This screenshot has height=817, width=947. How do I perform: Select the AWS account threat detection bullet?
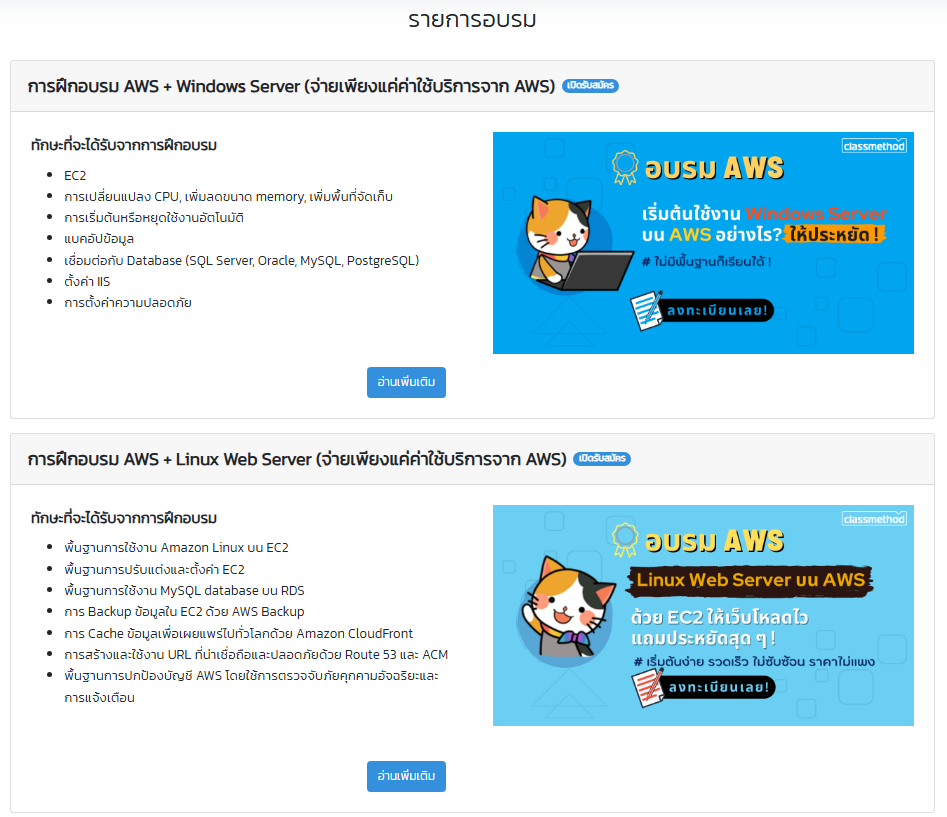pos(251,687)
